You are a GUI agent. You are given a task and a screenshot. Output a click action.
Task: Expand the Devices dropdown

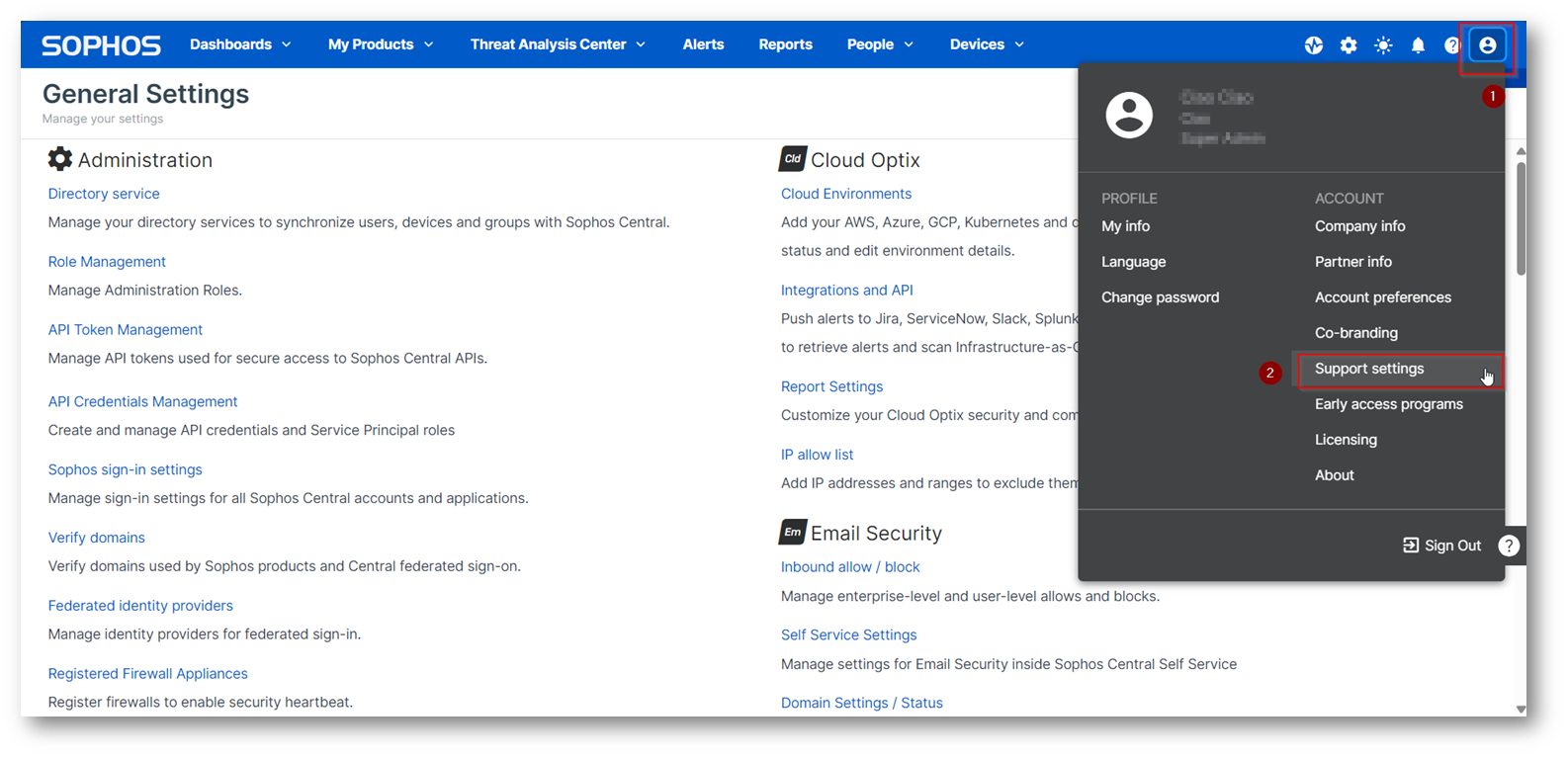point(987,44)
